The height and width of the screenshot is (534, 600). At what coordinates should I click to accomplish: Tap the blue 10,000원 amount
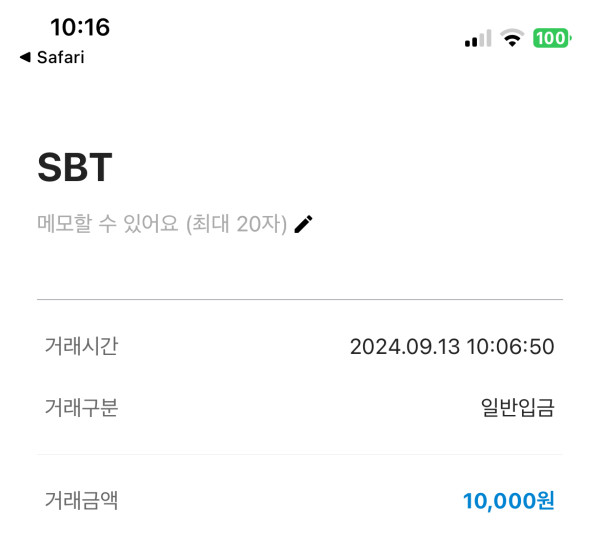[x=508, y=500]
